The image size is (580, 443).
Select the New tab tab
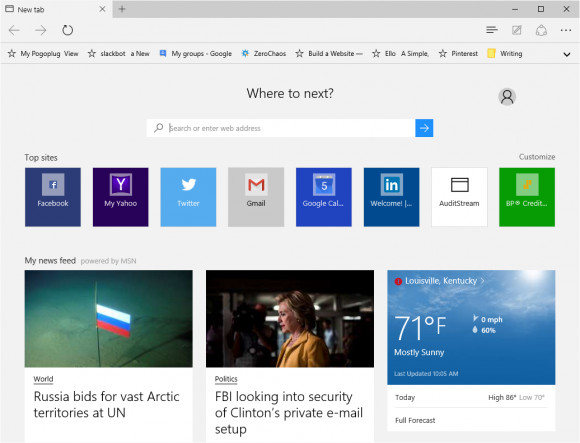click(55, 9)
